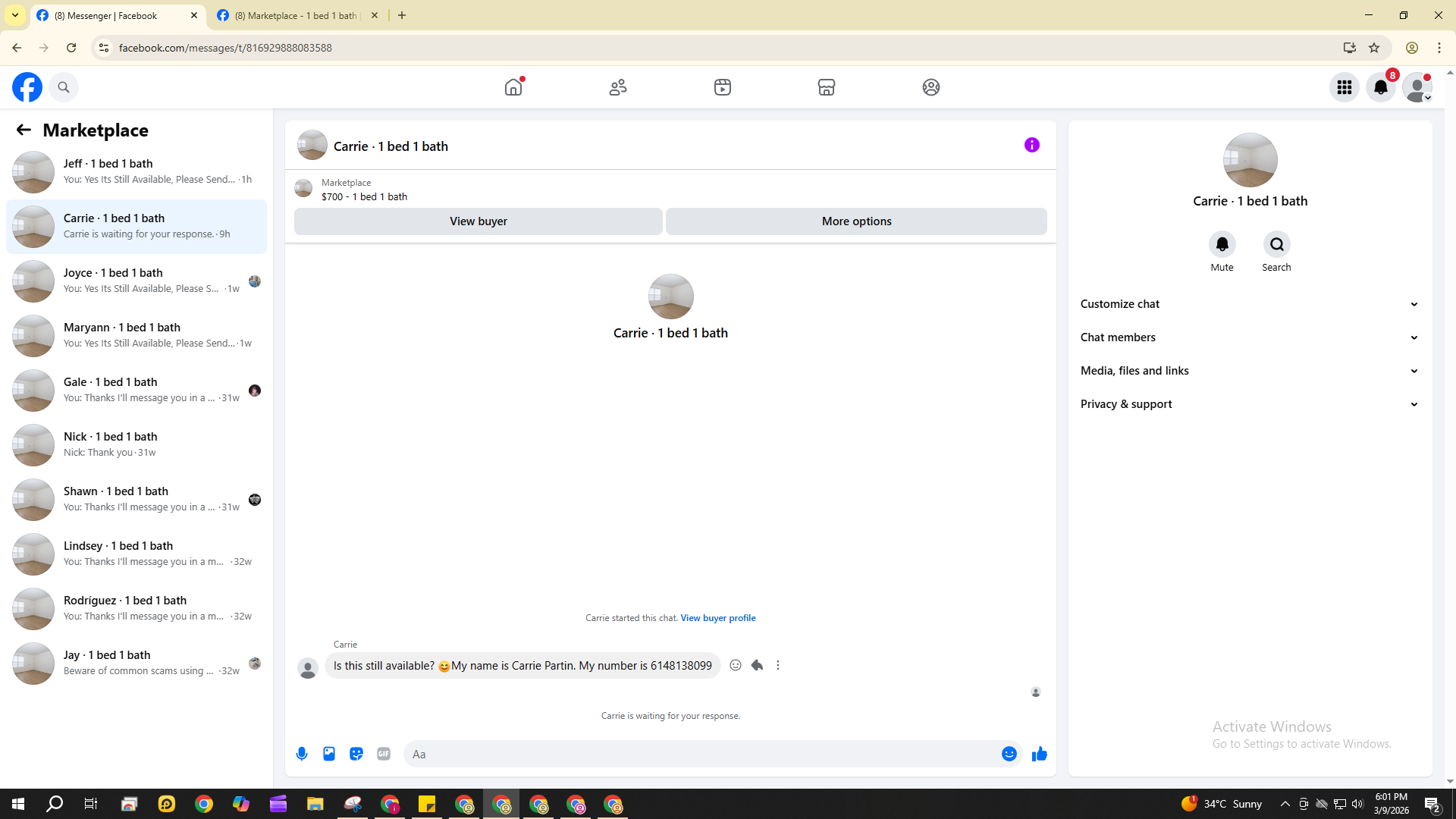Mute this conversation with bell icon
Viewport: 1456px width, 819px height.
pos(1222,244)
